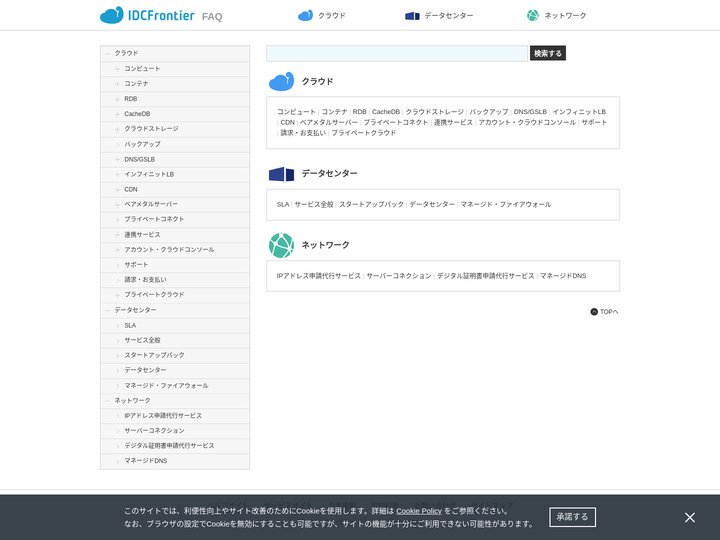Open IPアドレス申請代行サービス link in network box
The image size is (720, 540).
(319, 276)
